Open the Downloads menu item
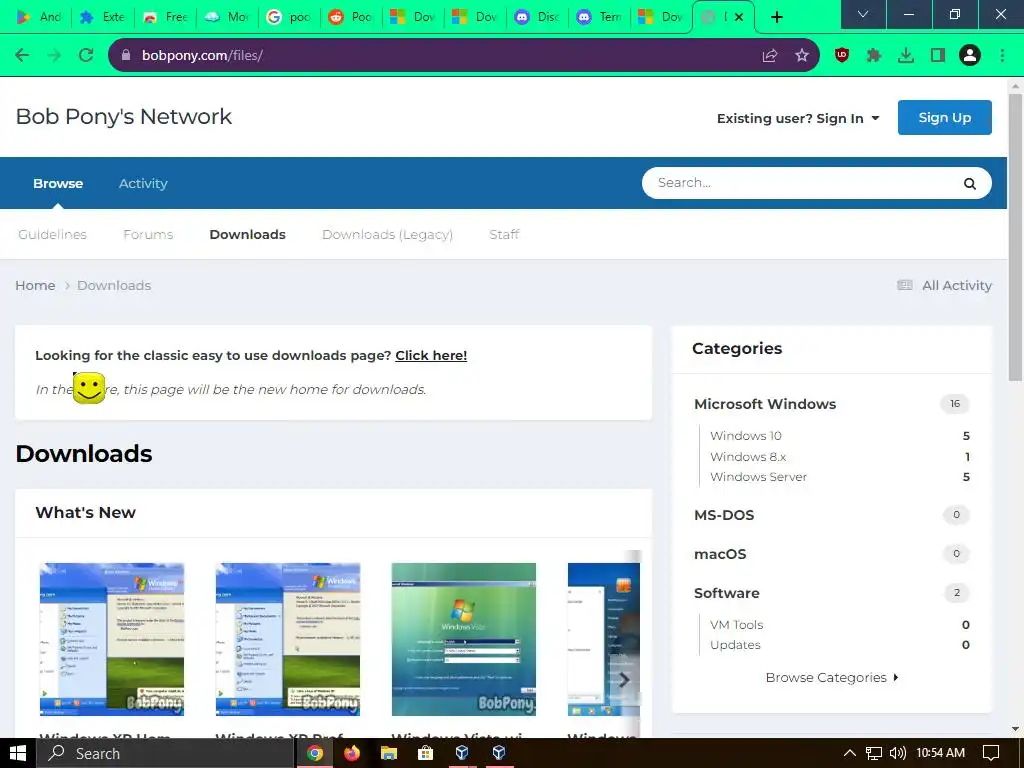The image size is (1024, 768). (x=248, y=234)
